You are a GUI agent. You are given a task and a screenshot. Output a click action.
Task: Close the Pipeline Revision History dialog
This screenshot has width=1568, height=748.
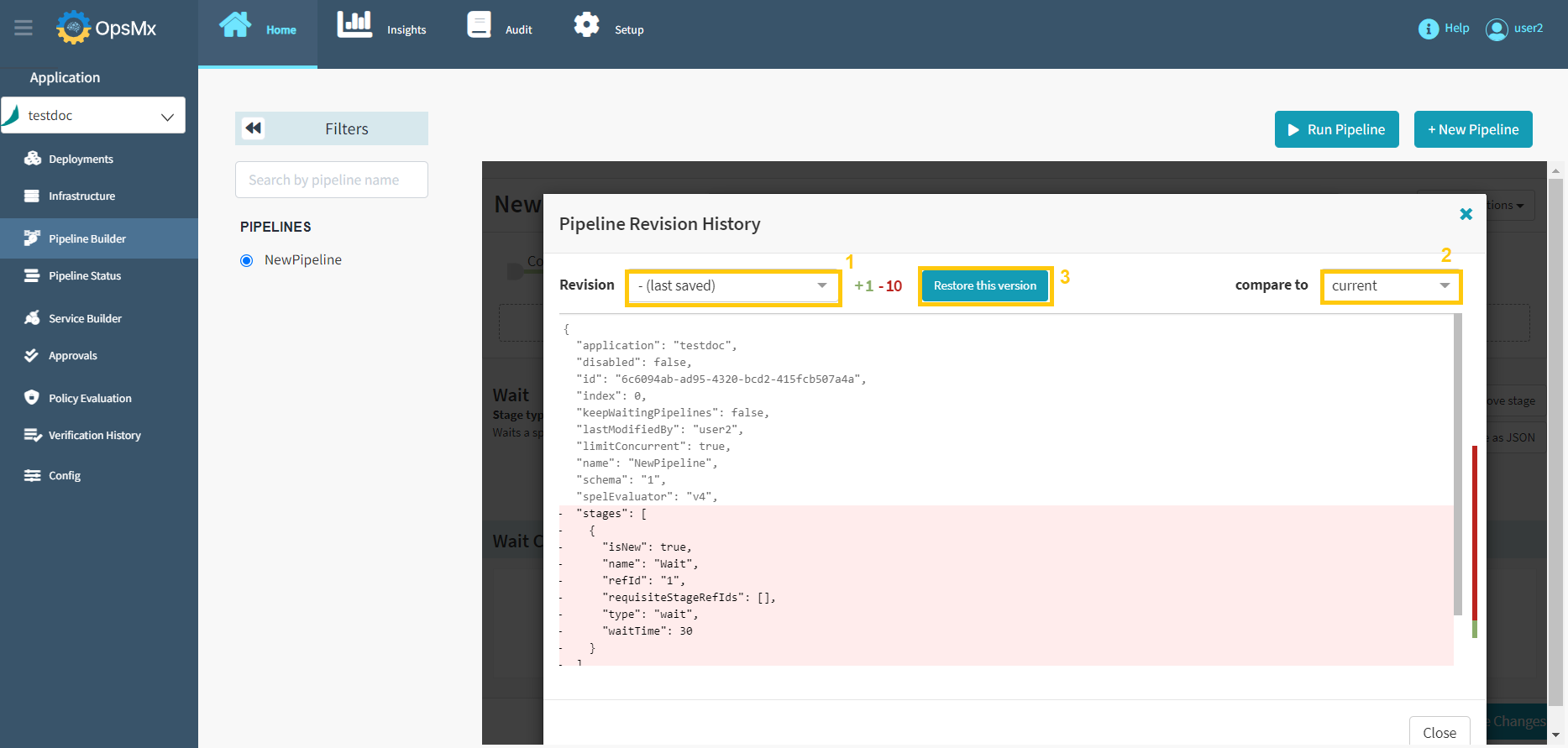1466,214
